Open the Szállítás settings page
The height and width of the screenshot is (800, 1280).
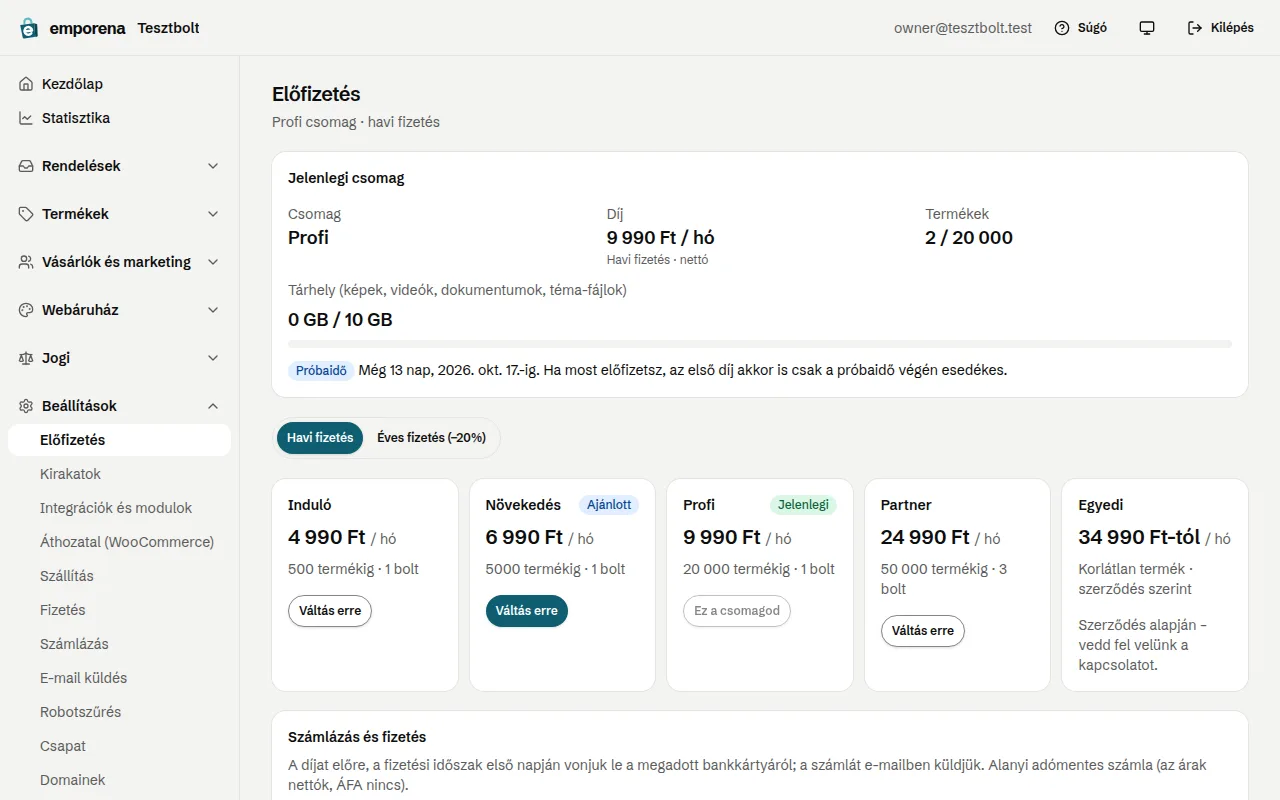point(119,576)
